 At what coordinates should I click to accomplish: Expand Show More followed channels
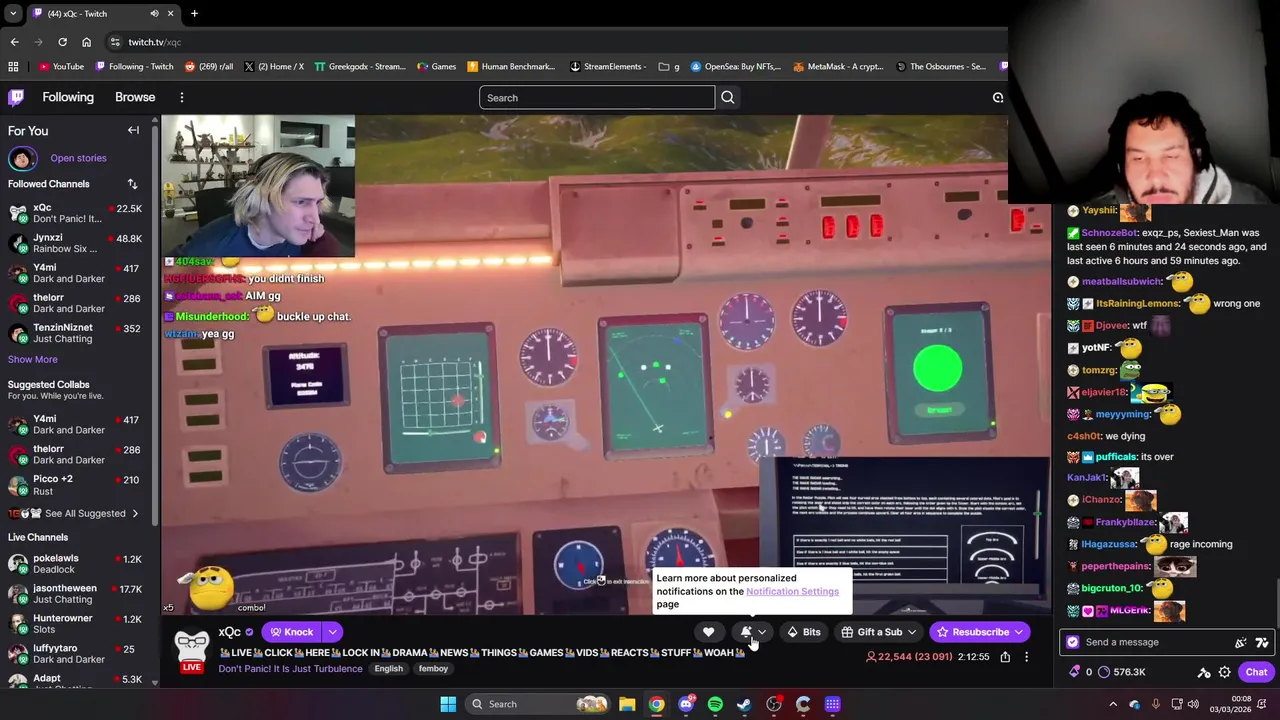33,360
